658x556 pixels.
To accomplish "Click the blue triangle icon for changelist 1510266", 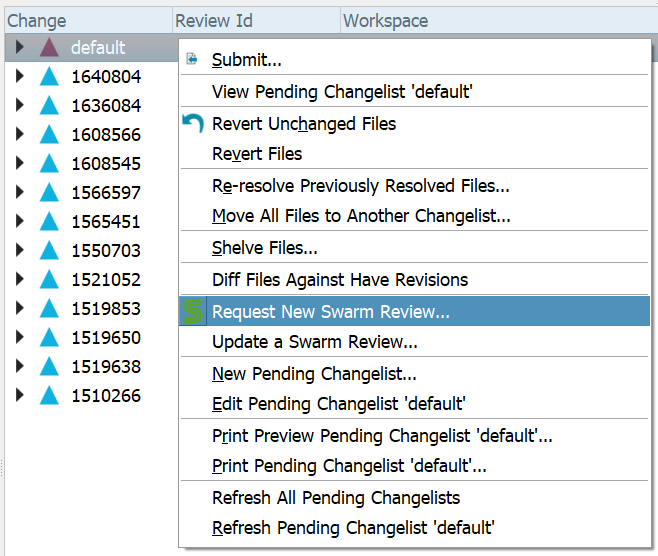I will click(x=50, y=395).
